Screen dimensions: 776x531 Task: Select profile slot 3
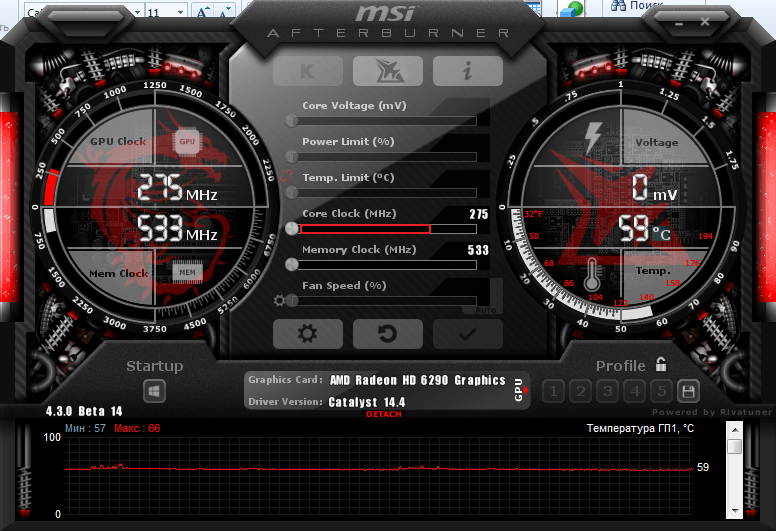(607, 391)
